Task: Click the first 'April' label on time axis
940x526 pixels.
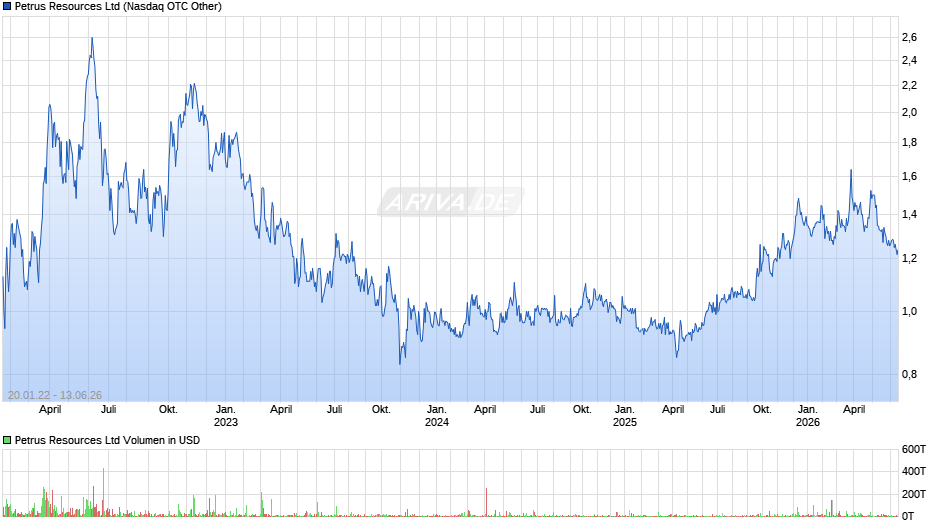Action: (50, 410)
